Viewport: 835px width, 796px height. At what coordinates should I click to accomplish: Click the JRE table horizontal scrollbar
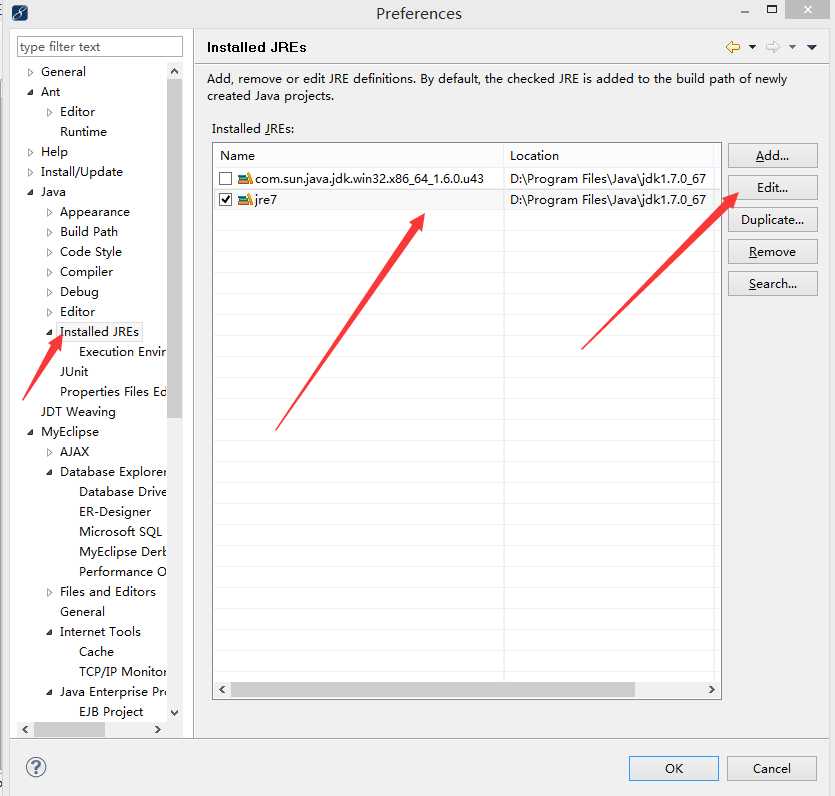[x=432, y=690]
